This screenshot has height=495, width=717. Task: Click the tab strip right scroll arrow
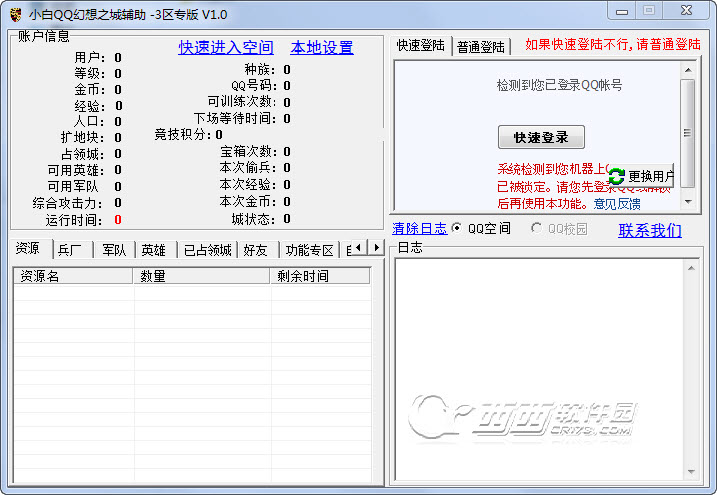(376, 247)
